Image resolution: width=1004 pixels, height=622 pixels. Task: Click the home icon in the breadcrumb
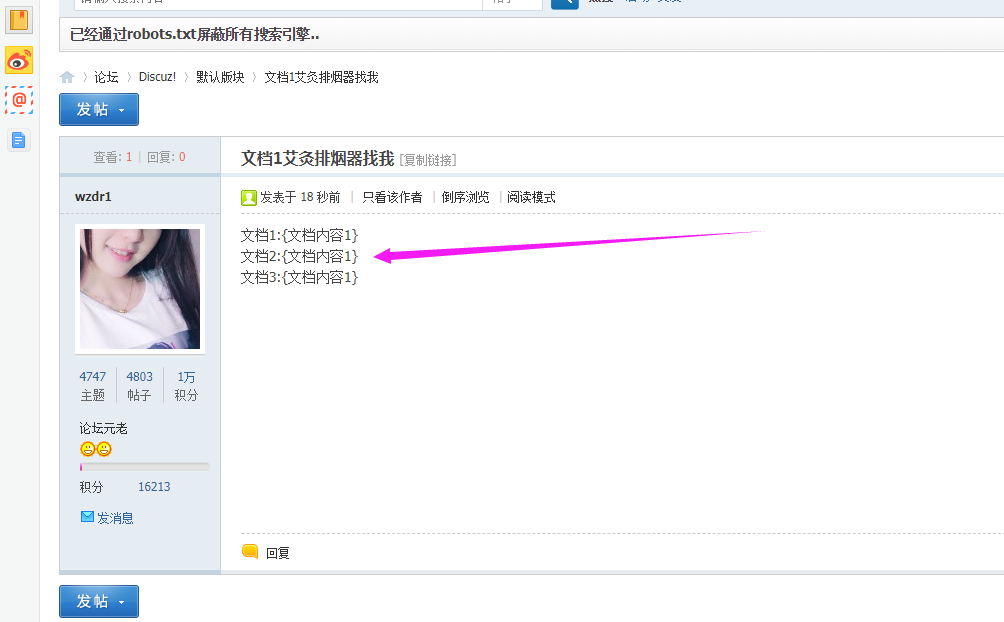(66, 76)
